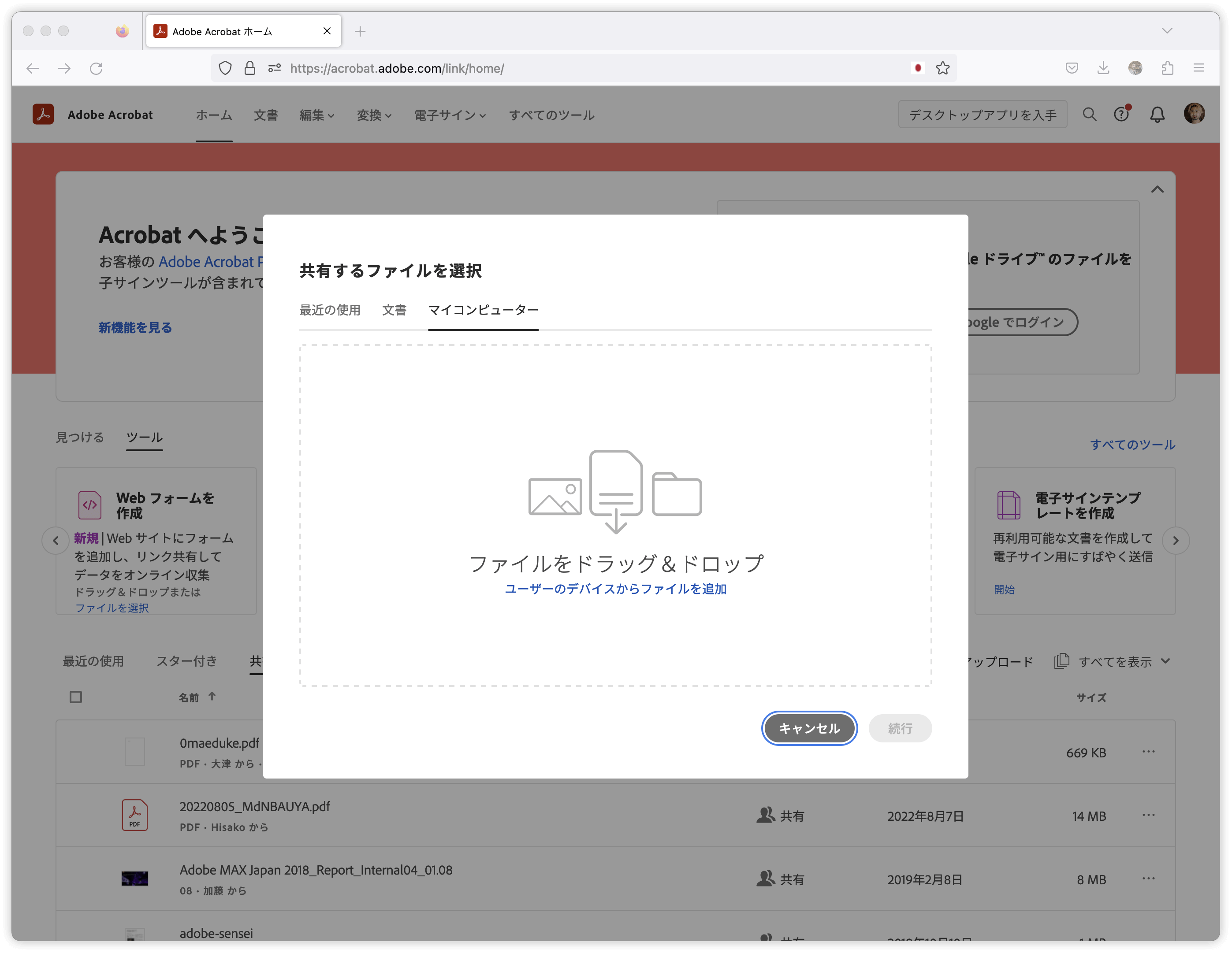
Task: Open the Firefox hamburger menu
Action: 1199,68
